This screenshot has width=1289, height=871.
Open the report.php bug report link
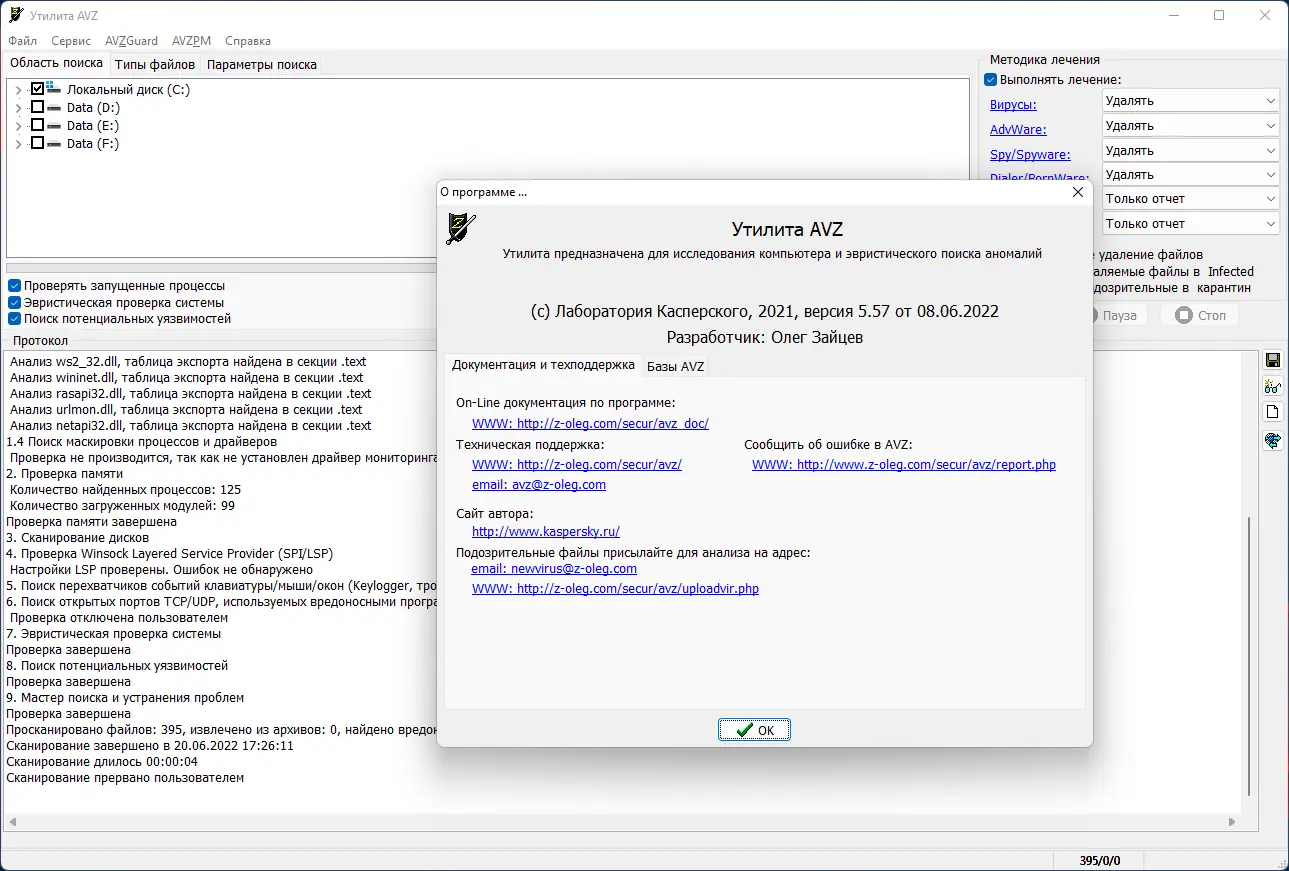point(904,465)
